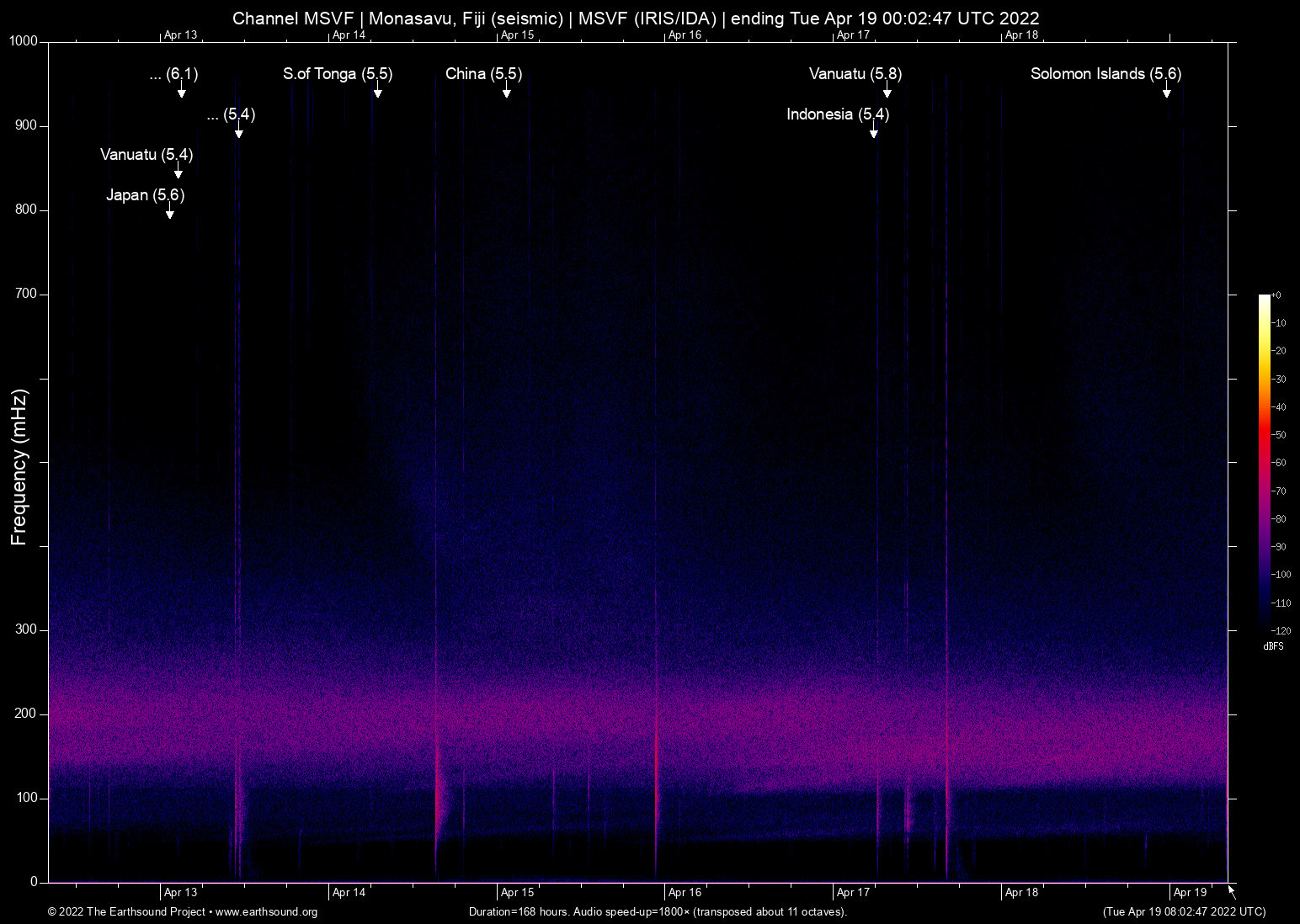Screen dimensions: 1300x924
Task: Select the Solomon Islands (5.6) text label
Action: coord(1106,74)
